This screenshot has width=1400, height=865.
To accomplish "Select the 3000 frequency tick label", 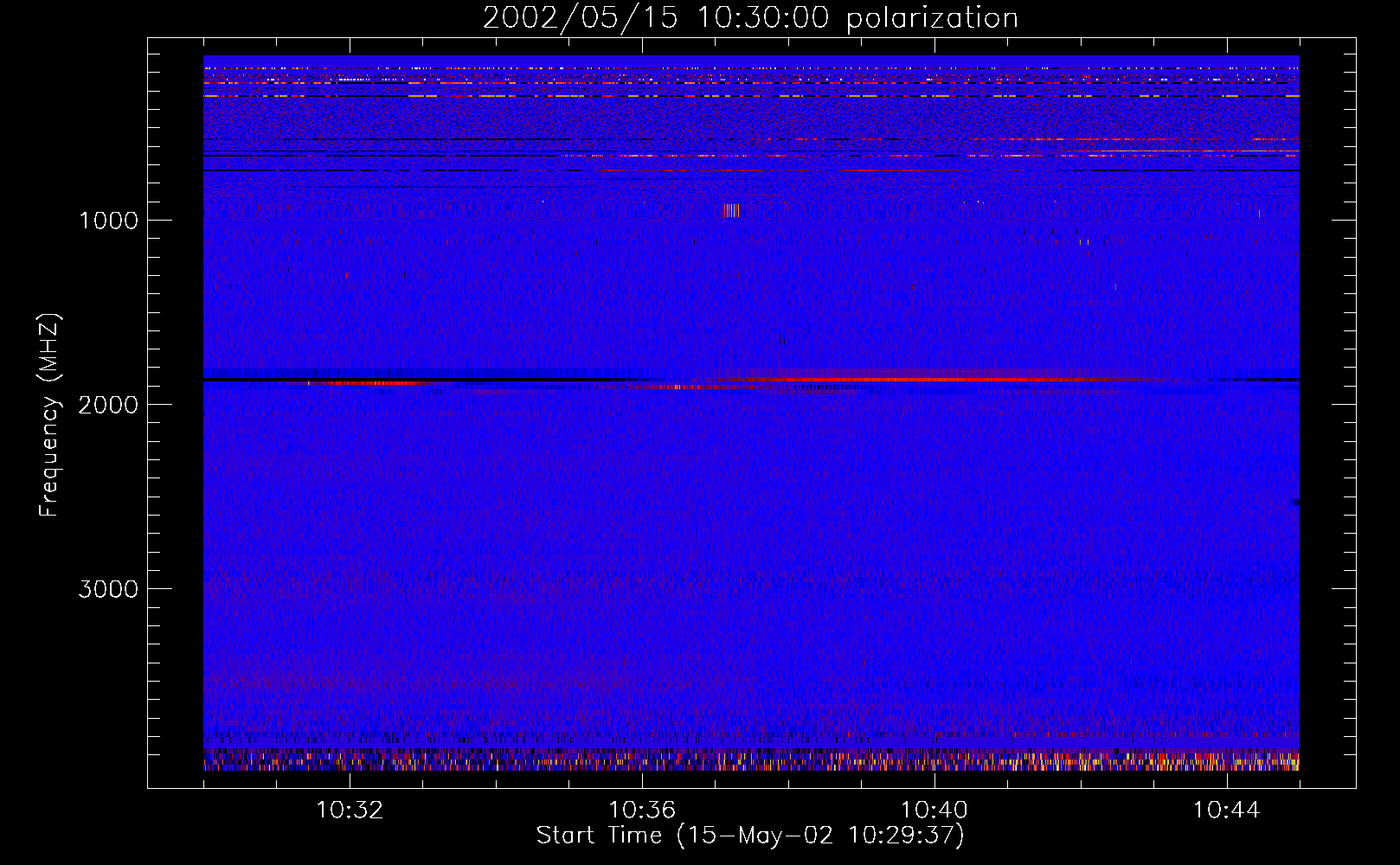I will tap(108, 589).
